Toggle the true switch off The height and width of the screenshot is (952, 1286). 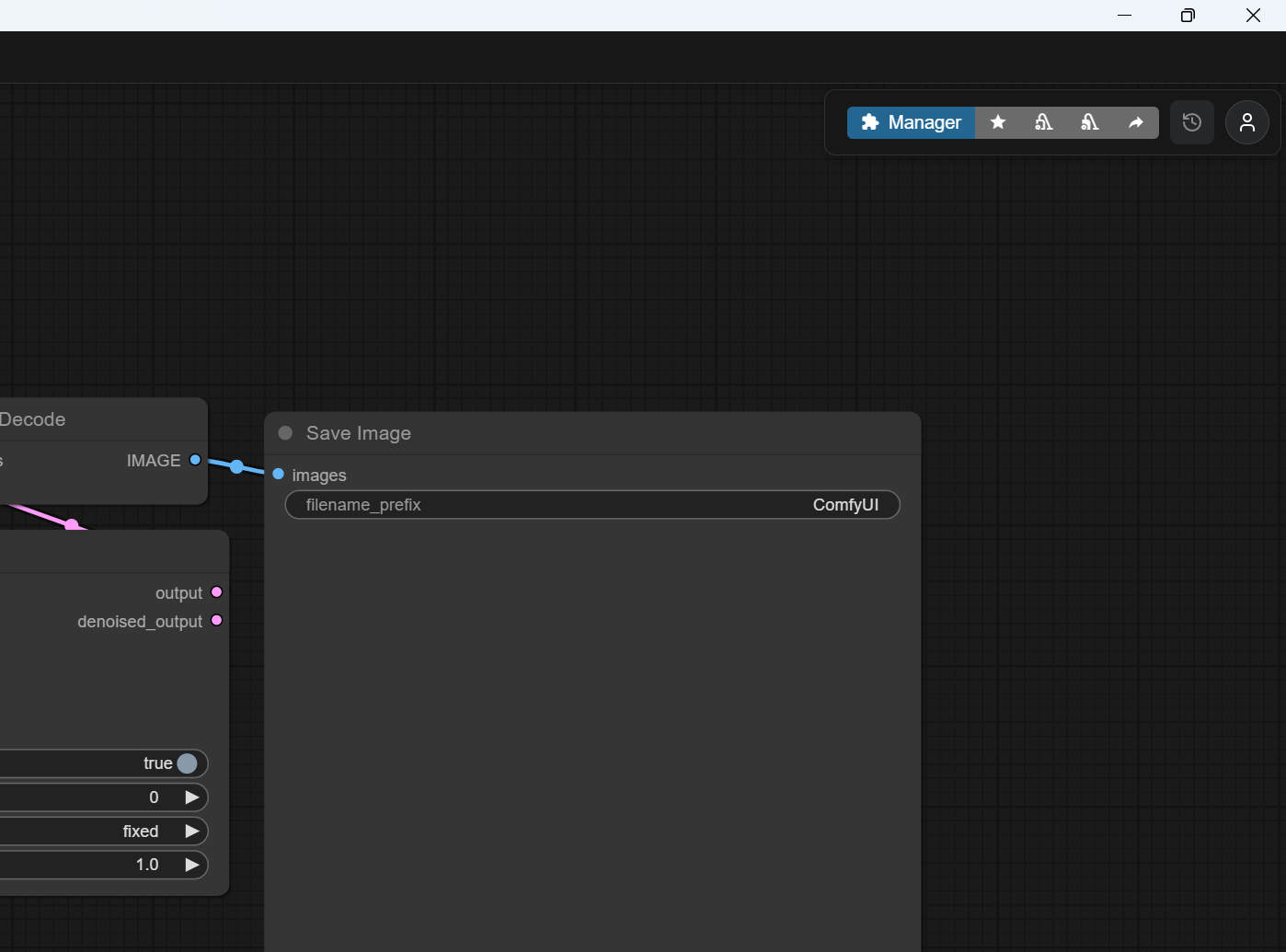tap(187, 763)
